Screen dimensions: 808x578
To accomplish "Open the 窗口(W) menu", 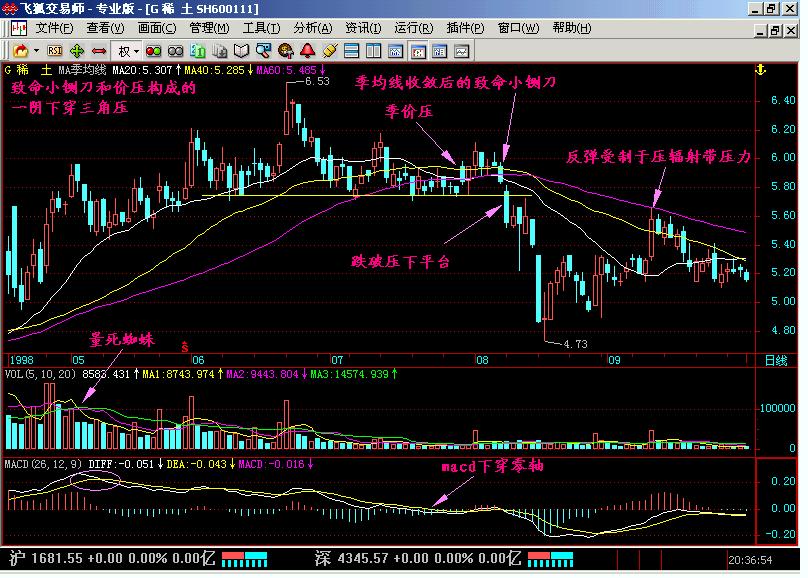I will [518, 28].
